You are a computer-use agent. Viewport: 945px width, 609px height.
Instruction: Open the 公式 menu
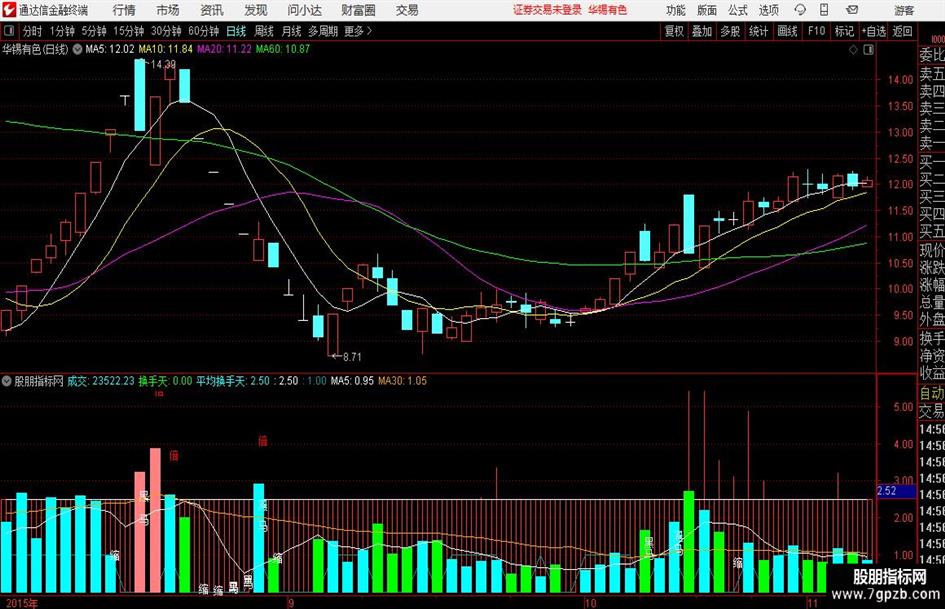738,10
